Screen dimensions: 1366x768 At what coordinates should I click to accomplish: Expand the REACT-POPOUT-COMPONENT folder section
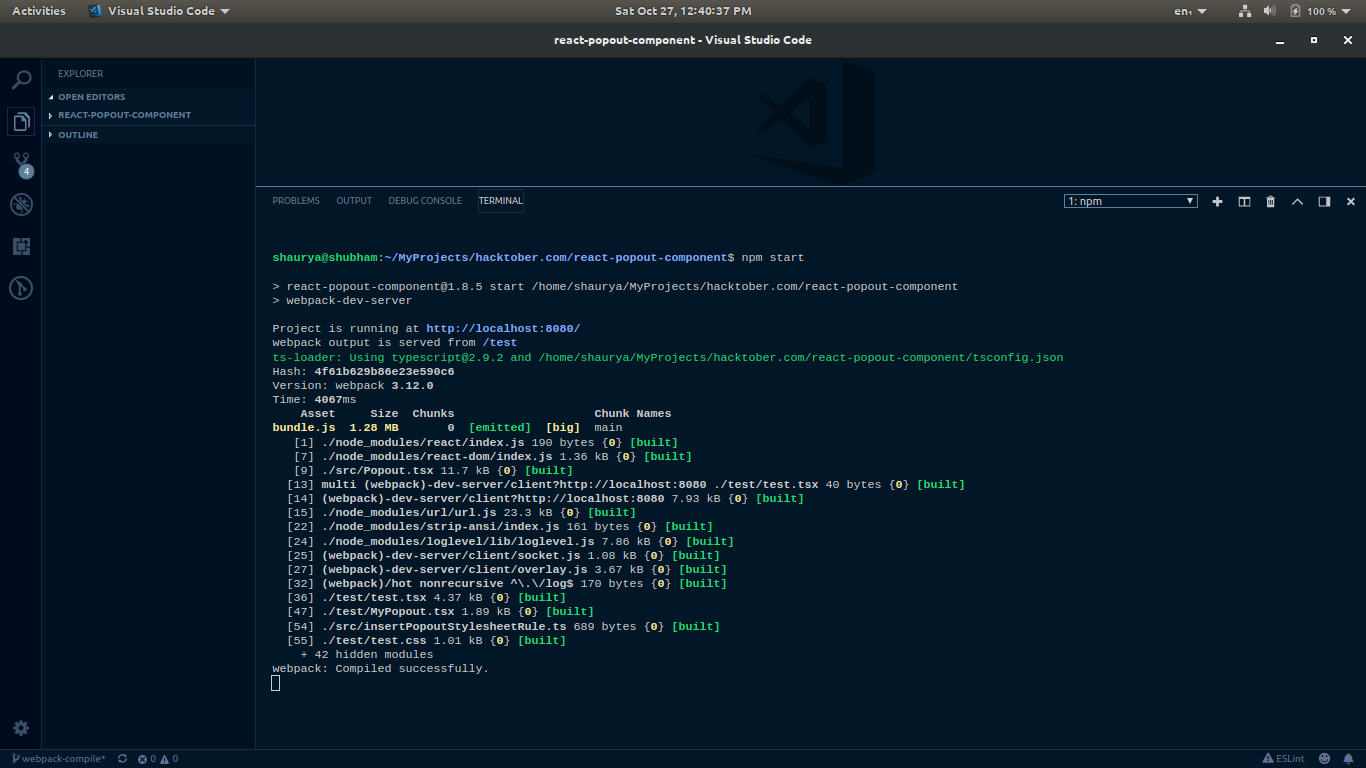point(148,115)
